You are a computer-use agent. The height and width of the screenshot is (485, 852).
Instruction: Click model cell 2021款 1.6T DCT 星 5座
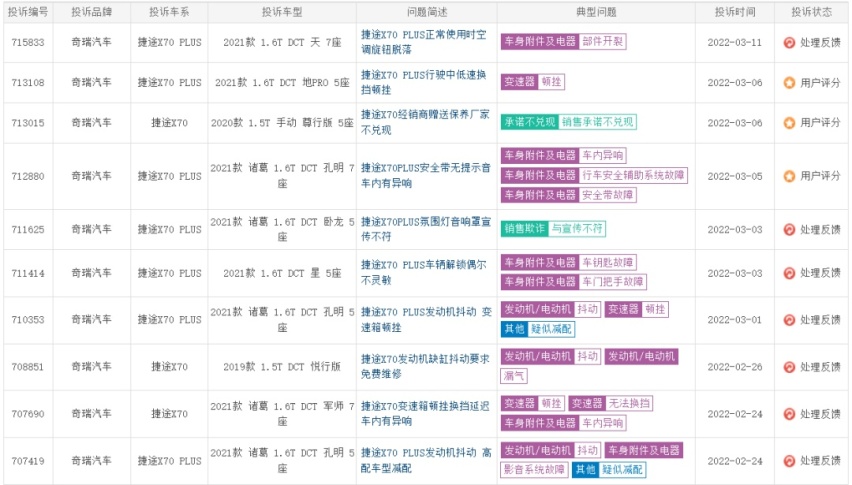pos(282,273)
